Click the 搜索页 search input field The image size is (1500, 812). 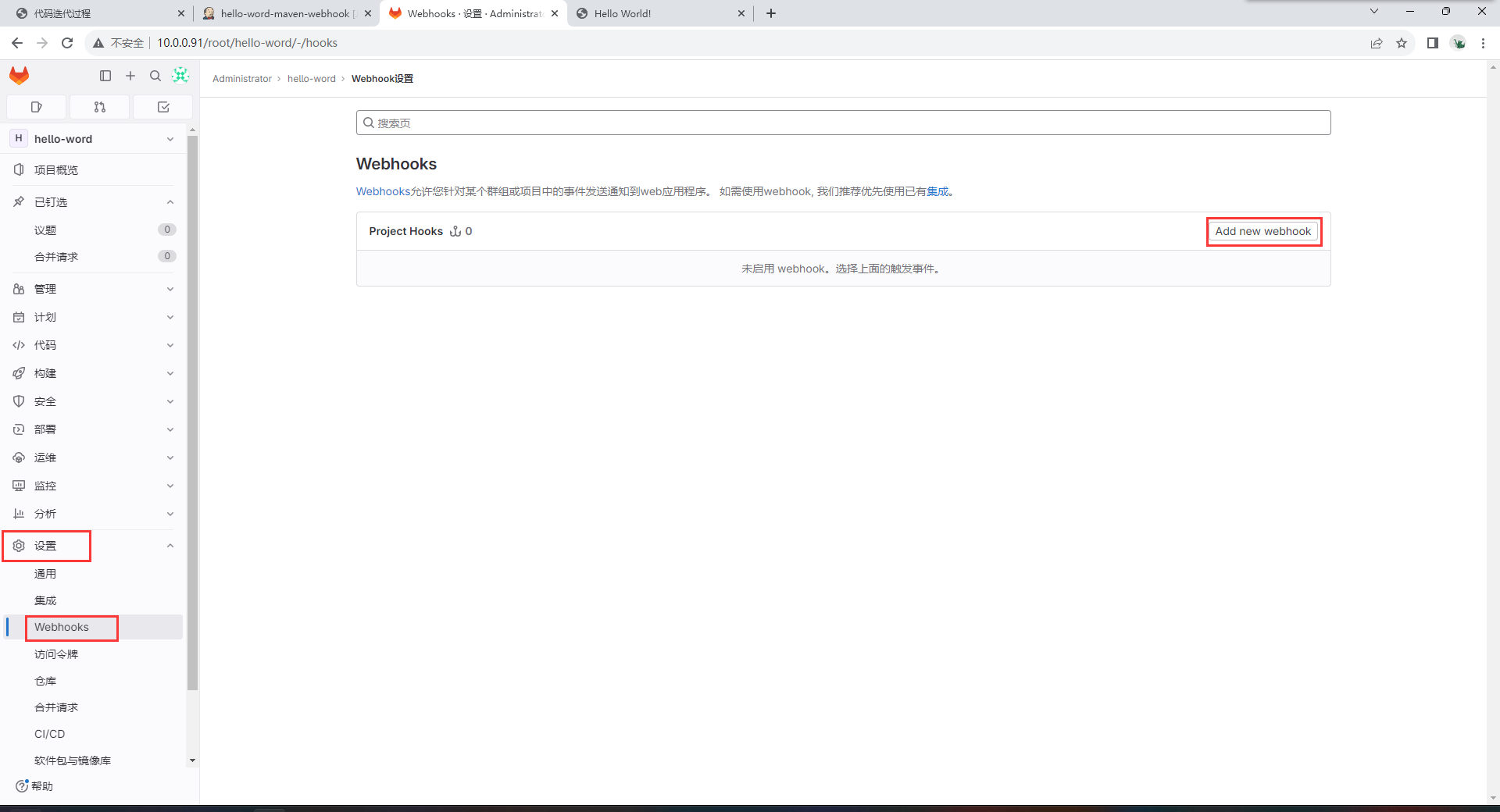tap(844, 123)
